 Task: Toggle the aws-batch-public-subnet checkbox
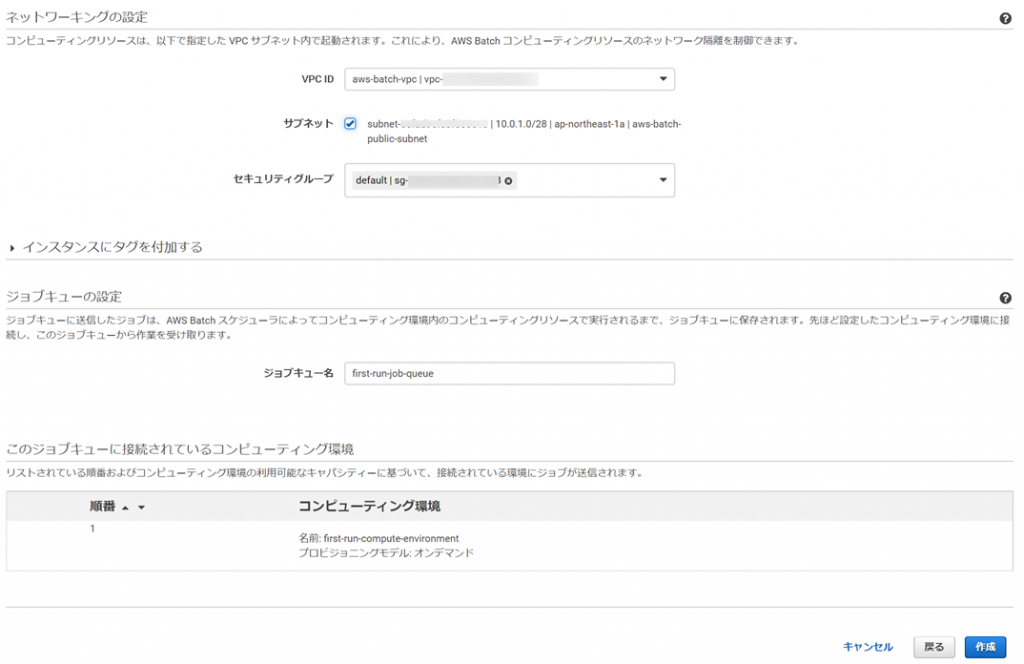click(x=350, y=124)
